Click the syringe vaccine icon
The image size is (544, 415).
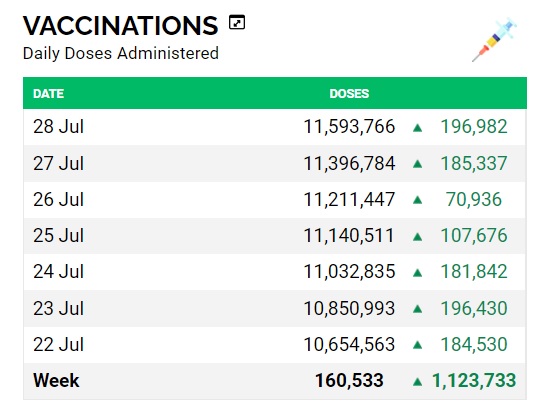pyautogui.click(x=495, y=39)
